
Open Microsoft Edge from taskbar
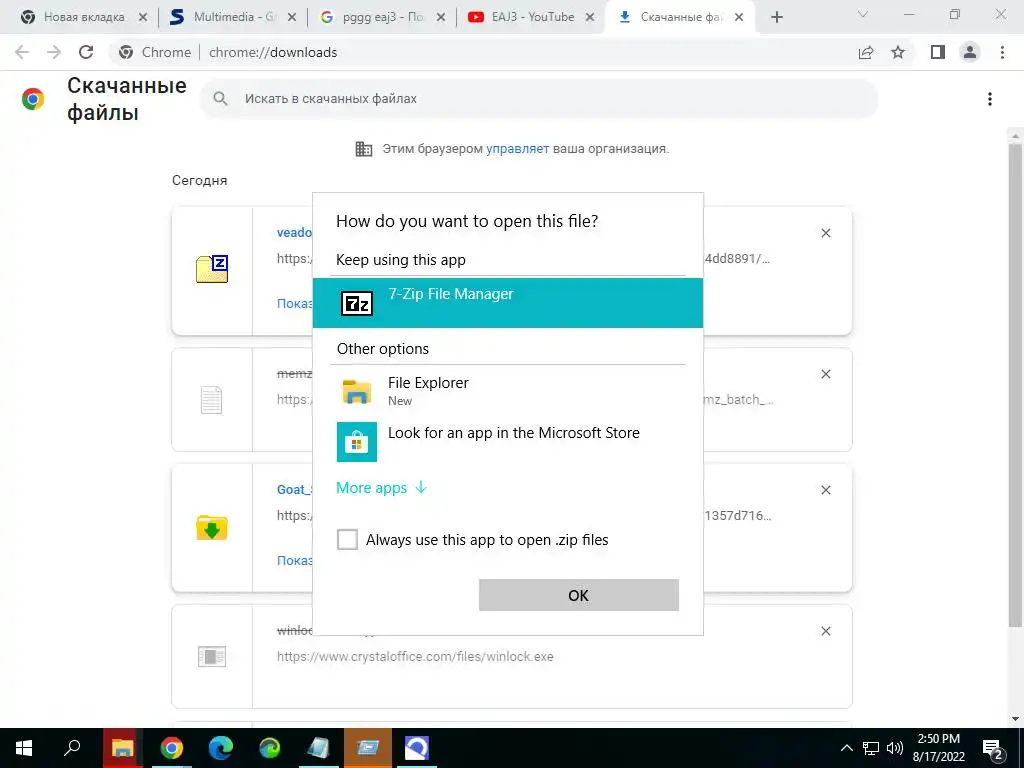tap(221, 748)
